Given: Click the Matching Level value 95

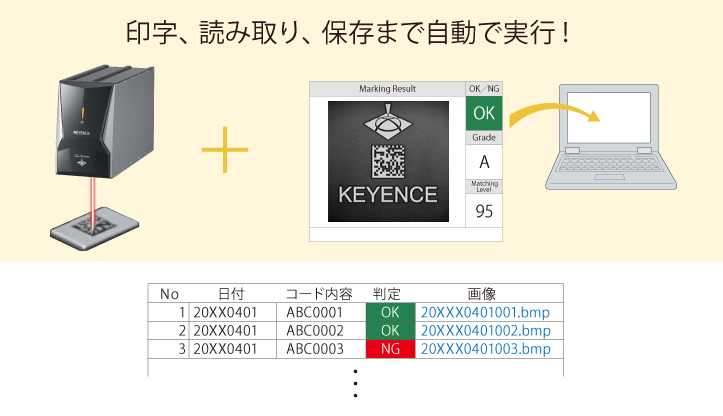Looking at the screenshot, I should pyautogui.click(x=484, y=210).
